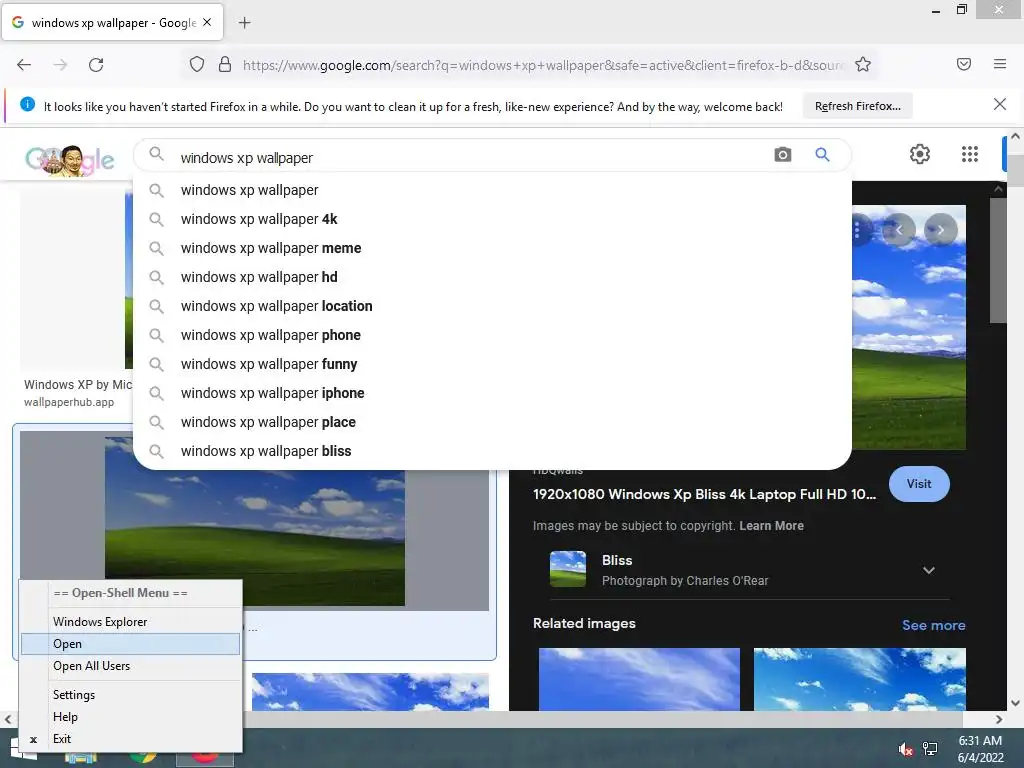
Task: Open the shield tracking protection icon
Action: (x=197, y=65)
